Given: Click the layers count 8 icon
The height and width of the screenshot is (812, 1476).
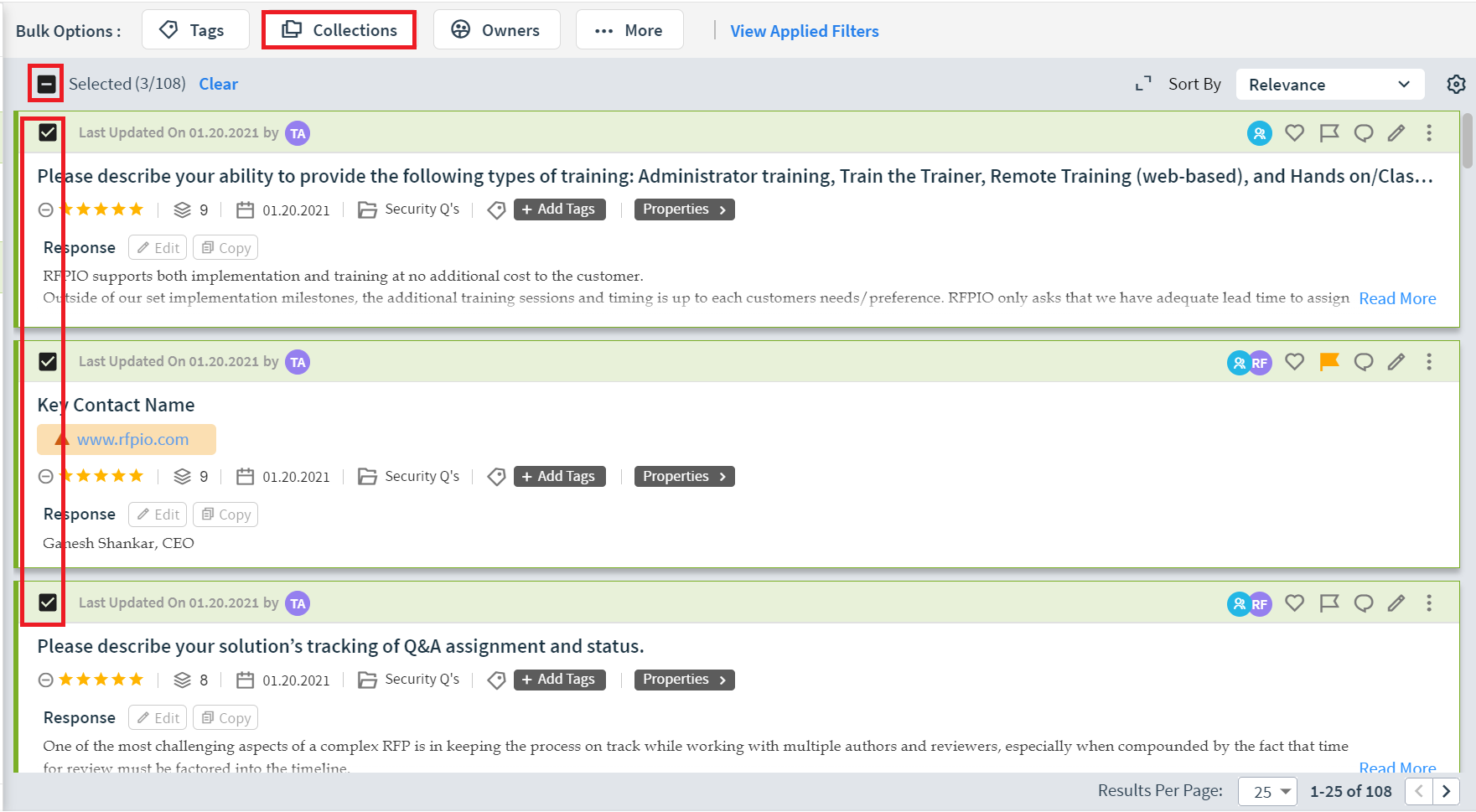Looking at the screenshot, I should click(x=182, y=680).
